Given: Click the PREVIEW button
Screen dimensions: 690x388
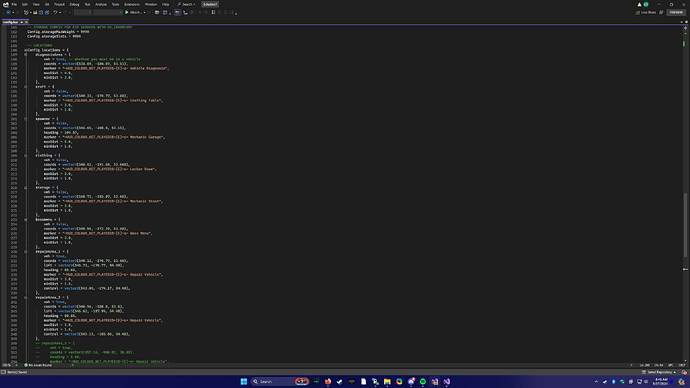Looking at the screenshot, I should [676, 12].
